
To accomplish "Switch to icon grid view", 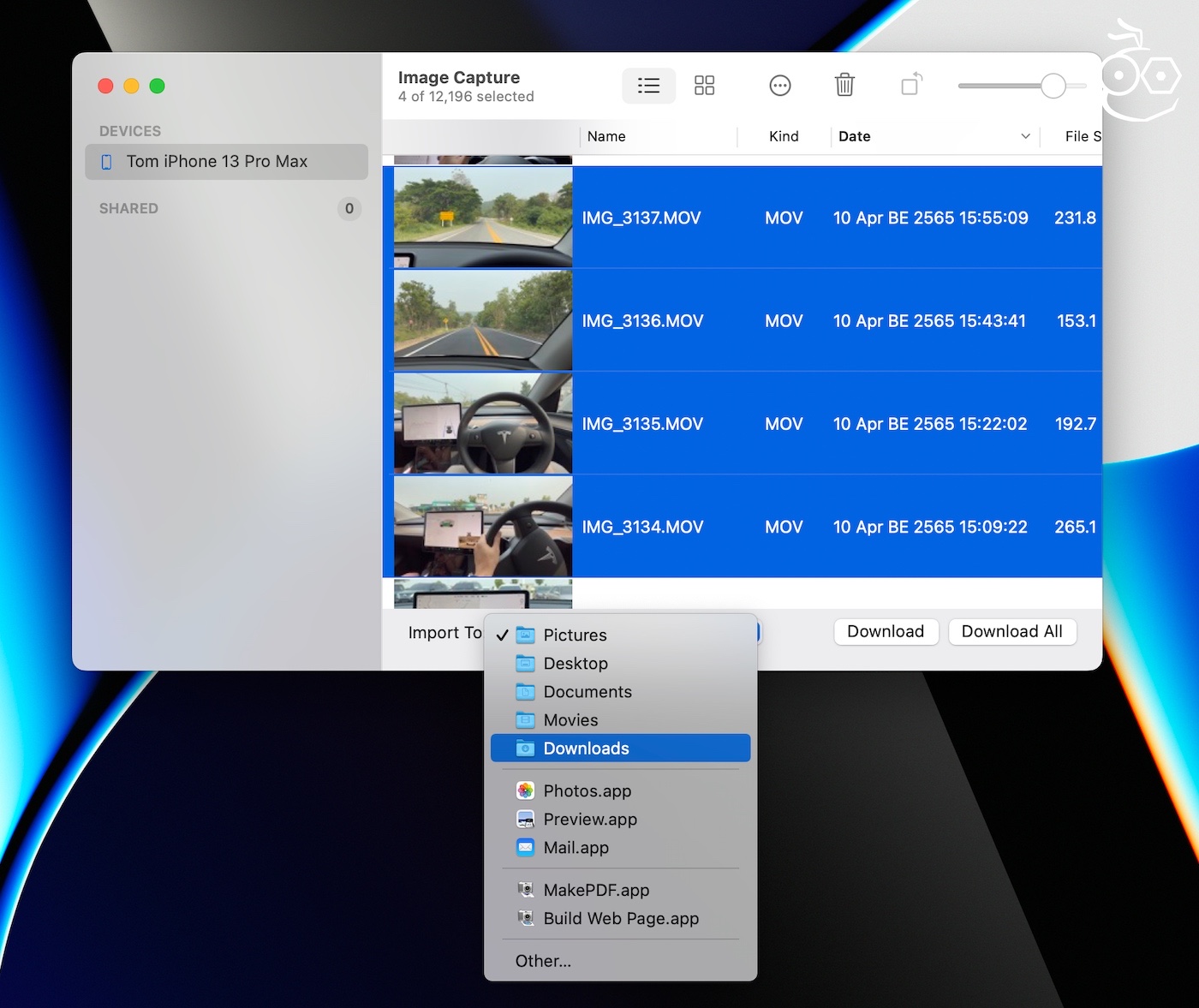I will 704,86.
